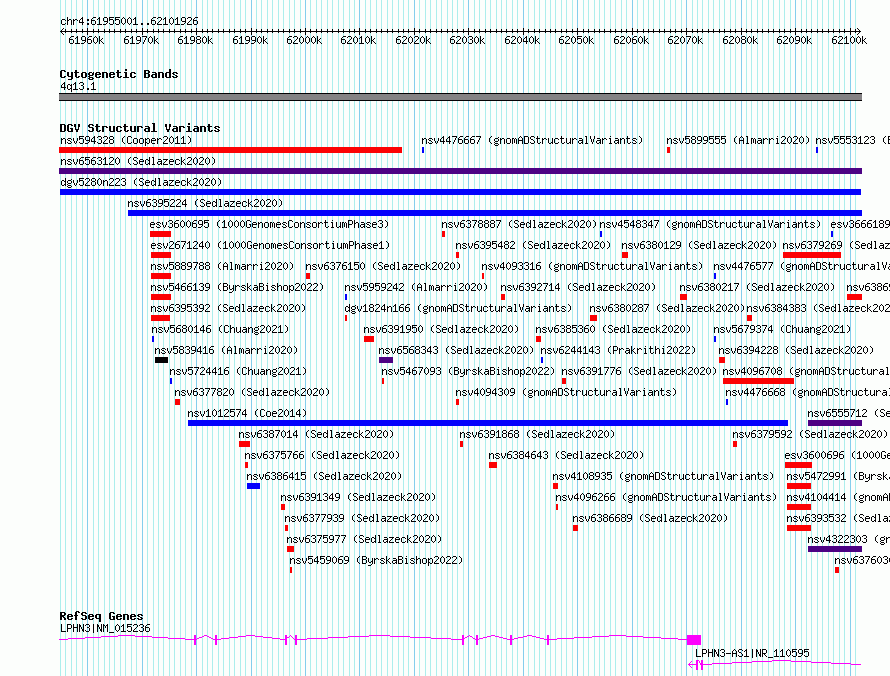Click the 4q13.1 cytogenetic band bar
Image resolution: width=890 pixels, height=676 pixels.
460,97
